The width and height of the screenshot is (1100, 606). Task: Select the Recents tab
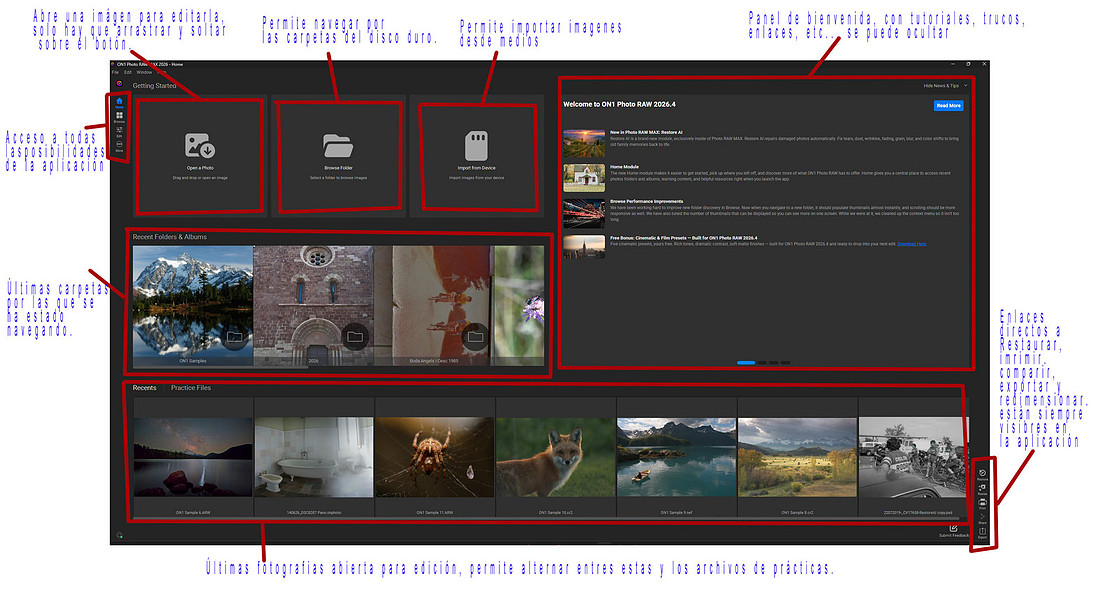click(x=145, y=388)
